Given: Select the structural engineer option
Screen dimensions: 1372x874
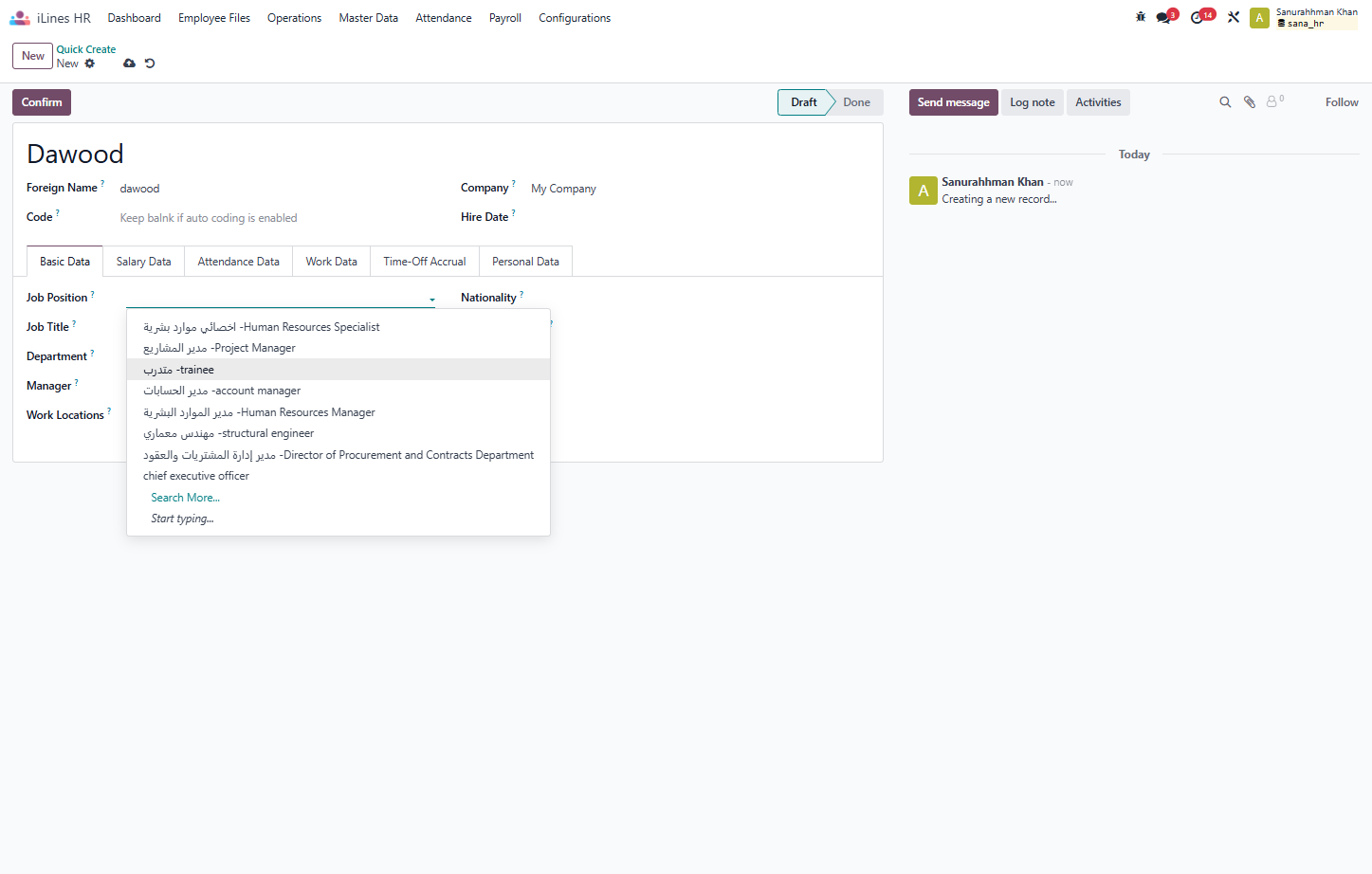Looking at the screenshot, I should [338, 433].
